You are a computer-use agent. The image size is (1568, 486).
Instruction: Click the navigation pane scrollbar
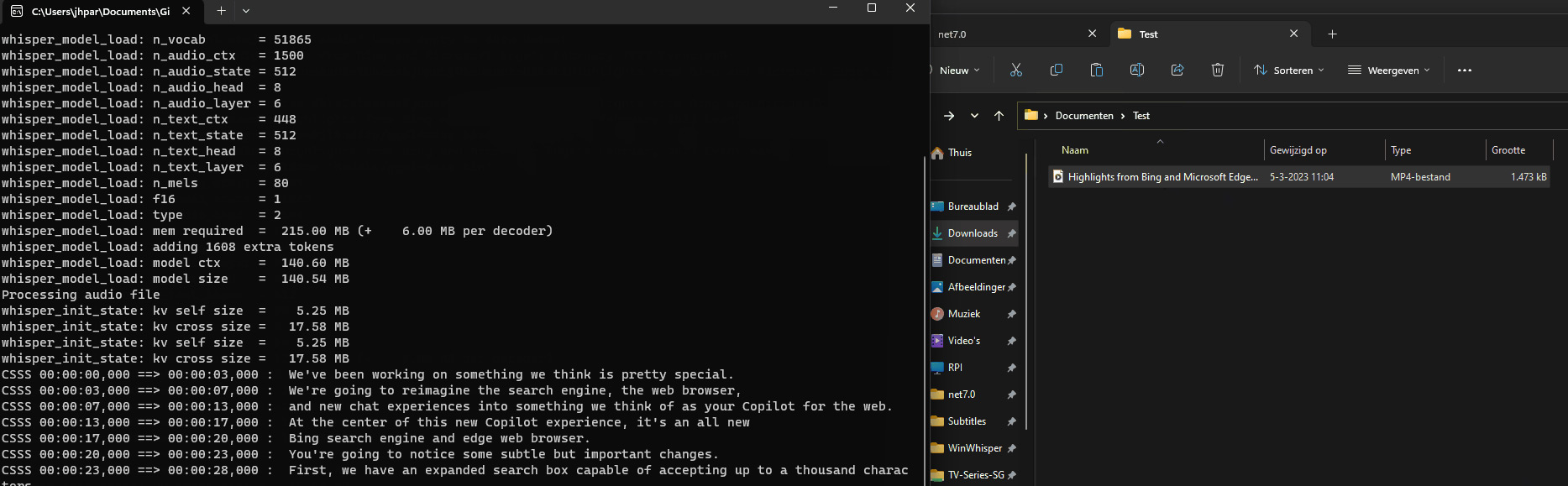tap(1025, 292)
